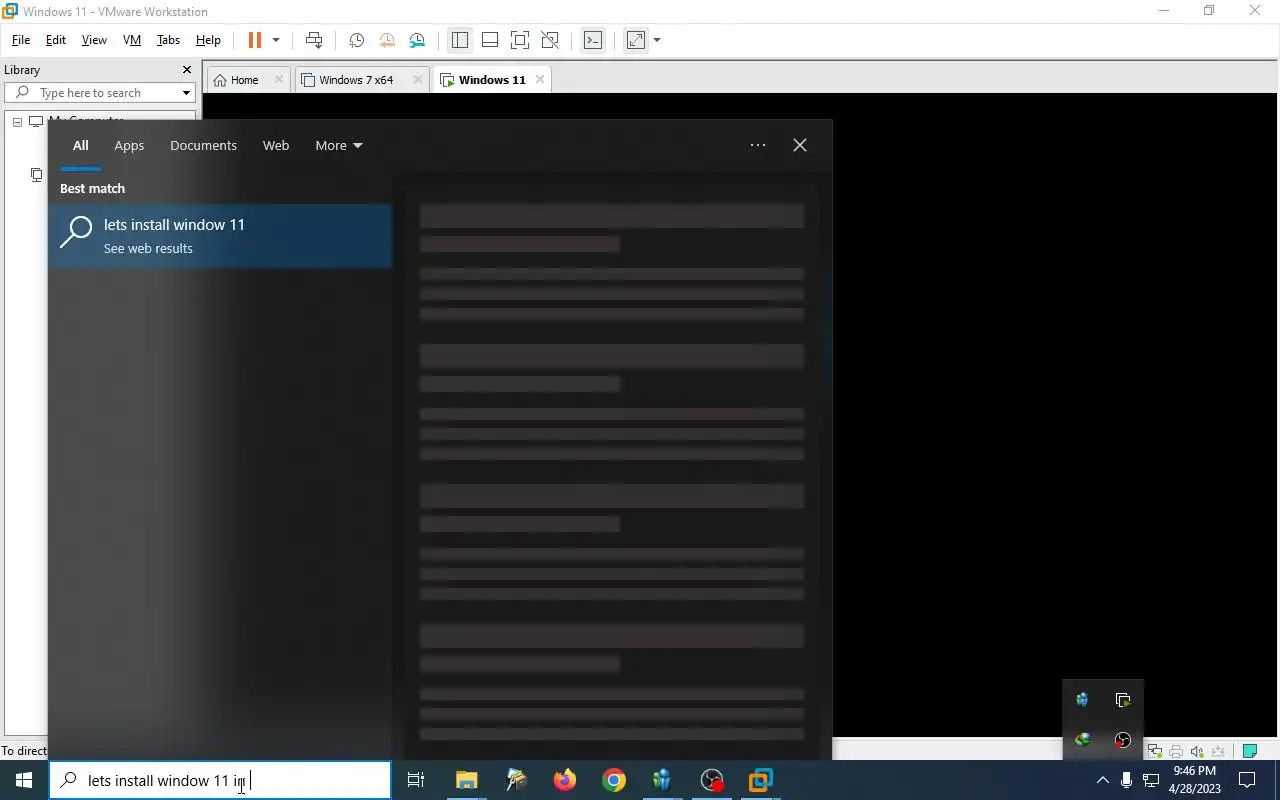Take a snapshot of this virtual machine
The width and height of the screenshot is (1280, 800).
point(356,40)
